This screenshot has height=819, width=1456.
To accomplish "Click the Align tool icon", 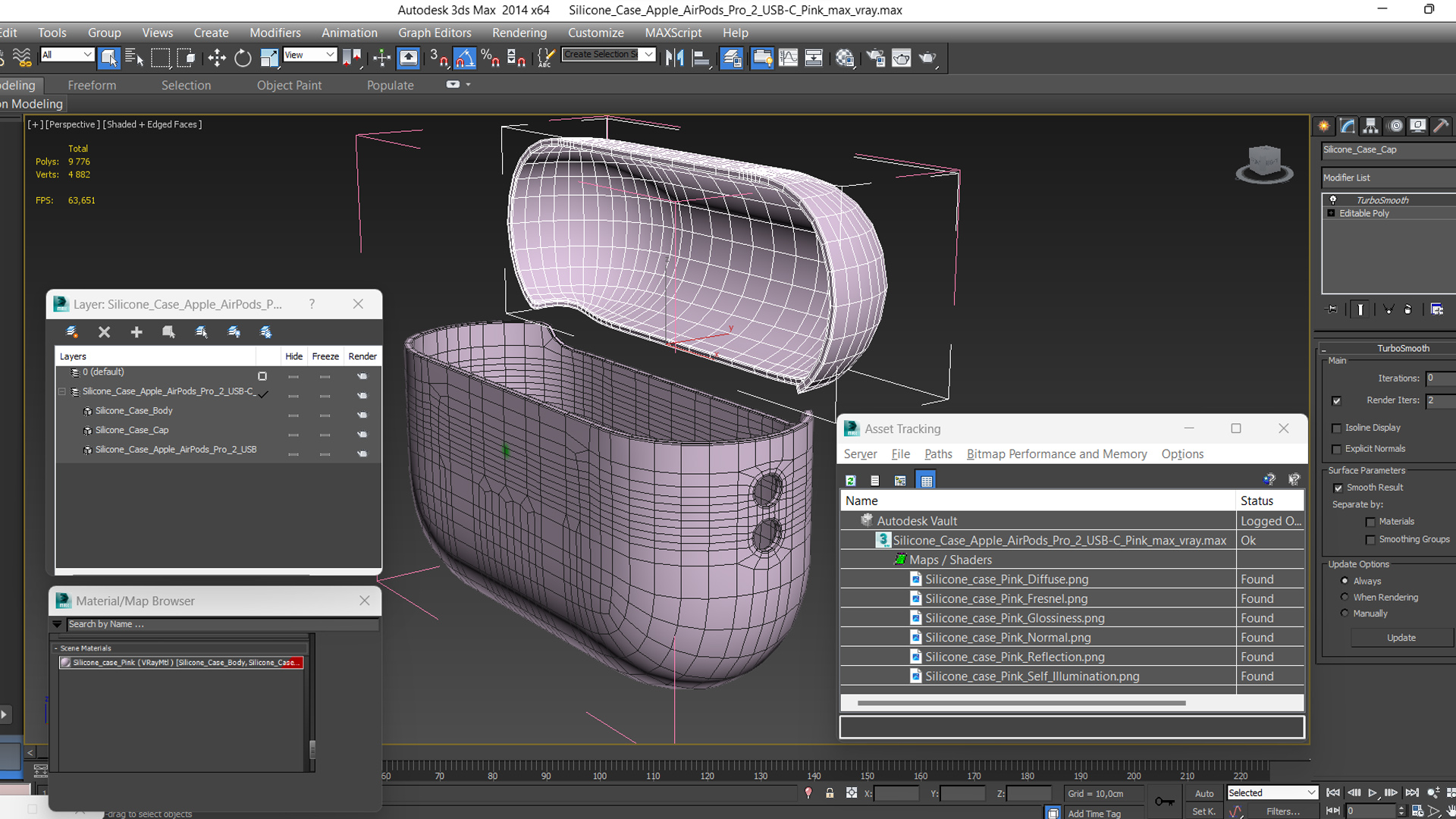I will 701,58.
